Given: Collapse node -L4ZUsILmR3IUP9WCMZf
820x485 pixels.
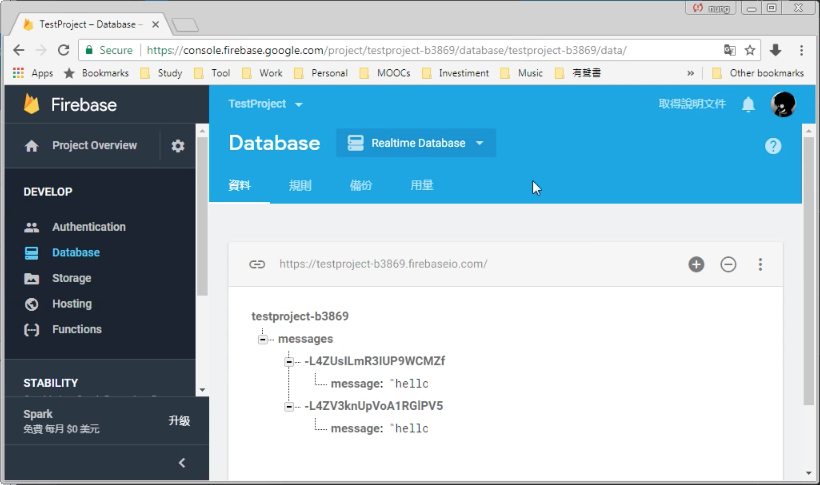Looking at the screenshot, I should point(289,362).
